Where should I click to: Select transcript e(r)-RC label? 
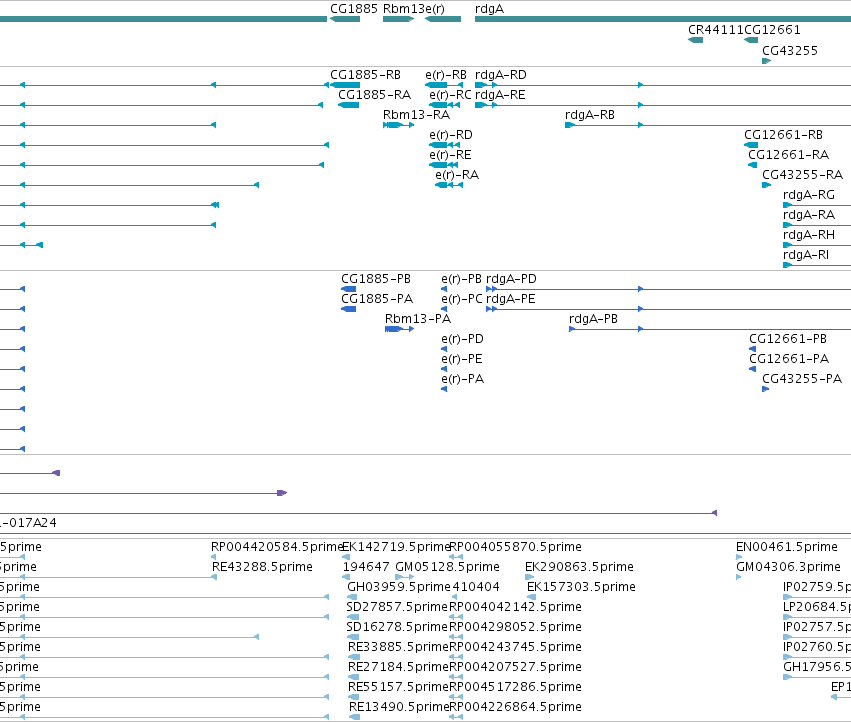coord(450,95)
